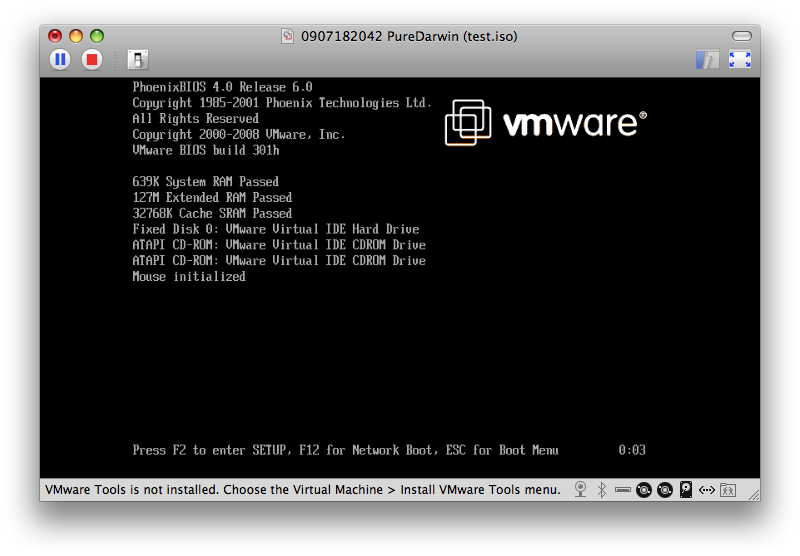Toggle the toolbar pill button
Viewport: 800px width, 556px height.
(x=742, y=36)
